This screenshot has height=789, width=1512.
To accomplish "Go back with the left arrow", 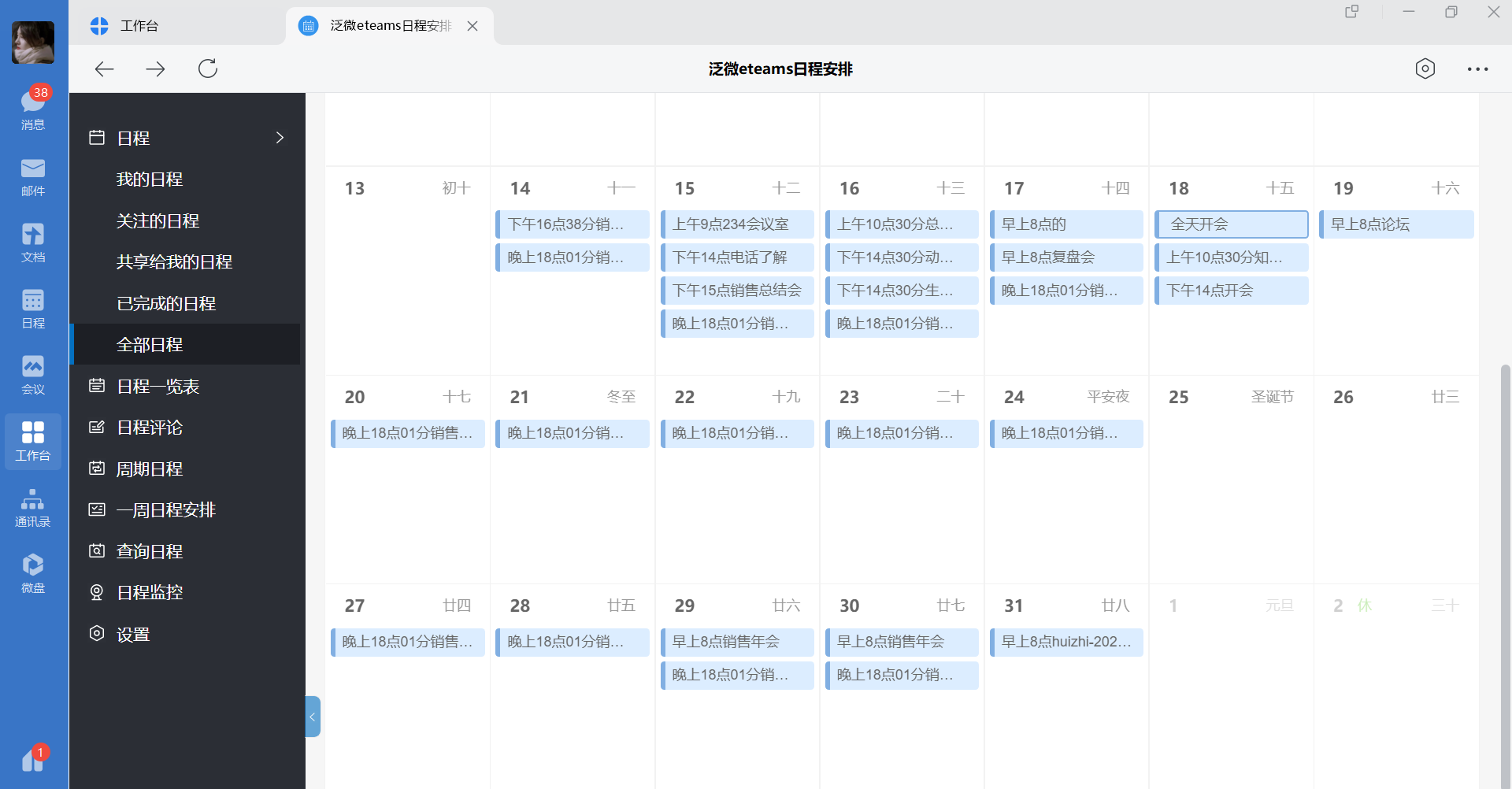I will (105, 69).
